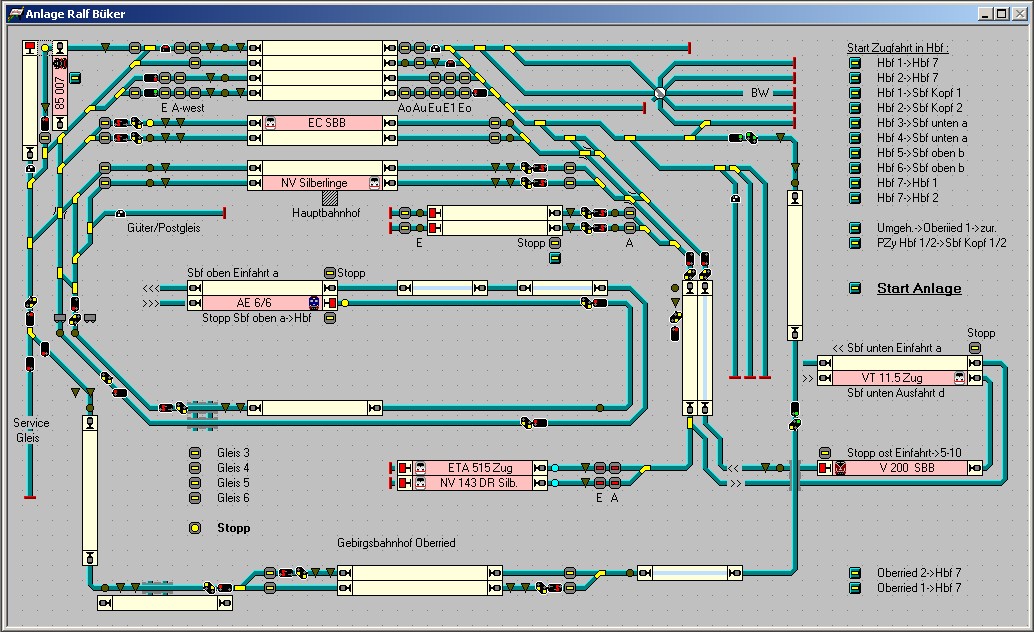Click the NV Silberlinge train icon
Viewport: 1034px width, 632px height.
[x=374, y=183]
